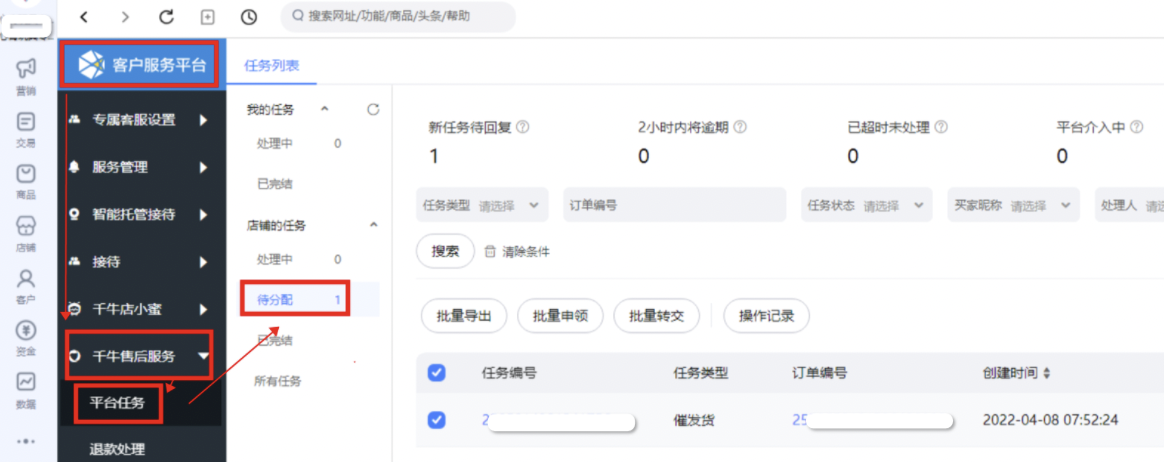
Task: Show more sidebar items via ellipsis
Action: click(x=26, y=441)
